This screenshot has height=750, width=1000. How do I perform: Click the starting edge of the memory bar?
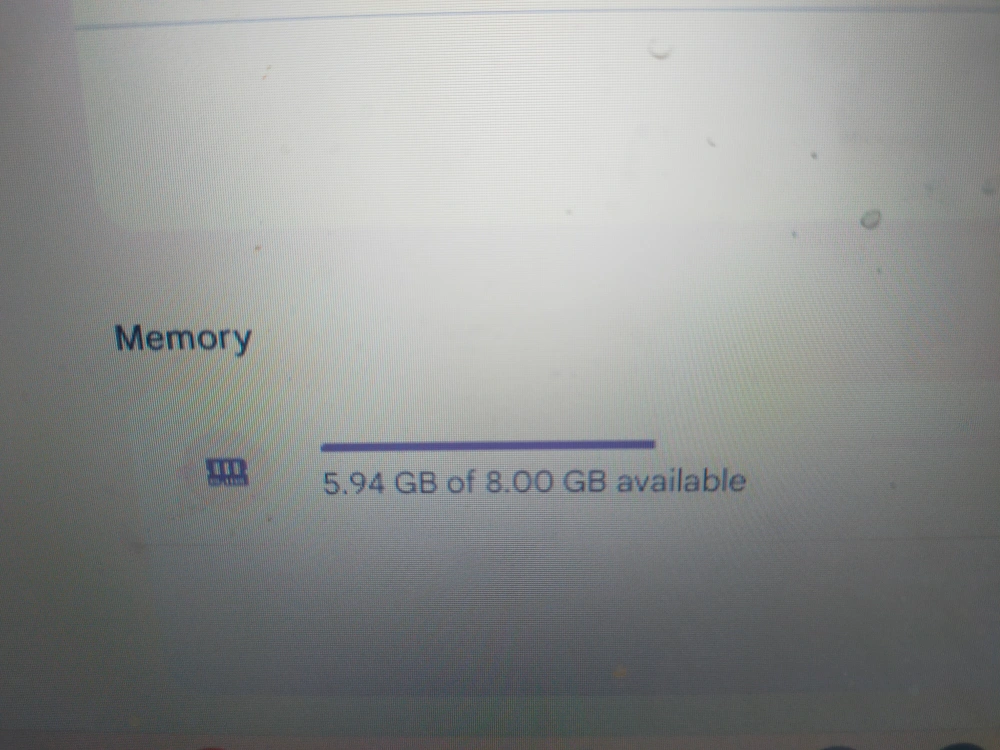pos(325,447)
